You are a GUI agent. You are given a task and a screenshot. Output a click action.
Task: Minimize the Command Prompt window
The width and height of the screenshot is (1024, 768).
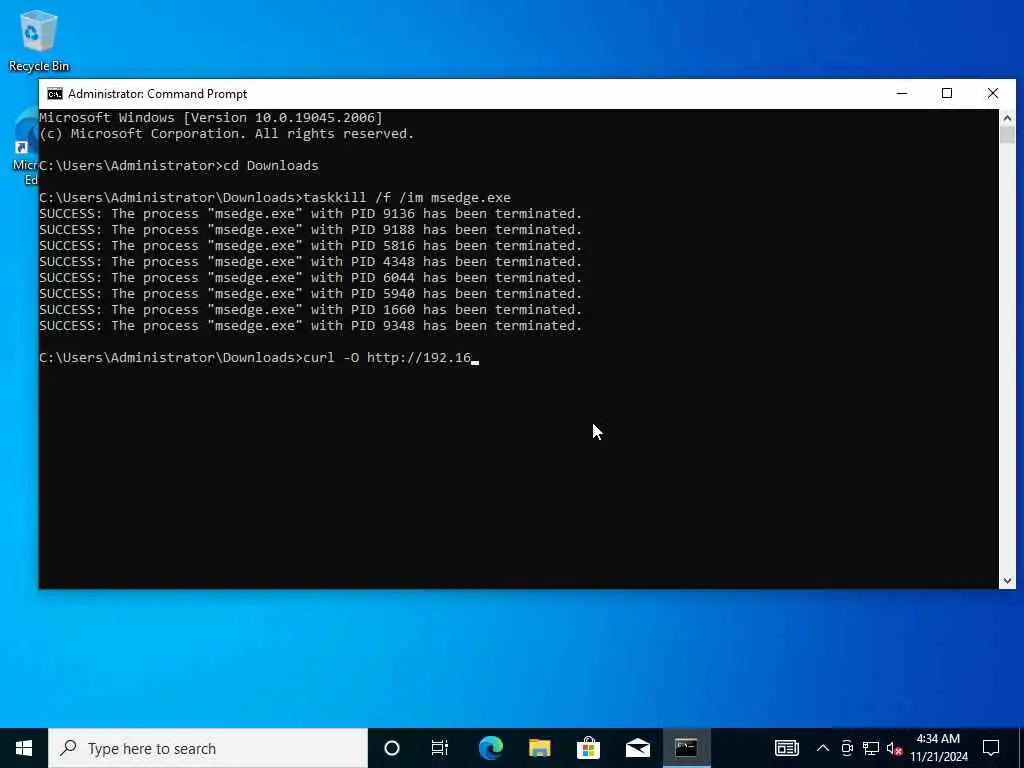pyautogui.click(x=902, y=93)
